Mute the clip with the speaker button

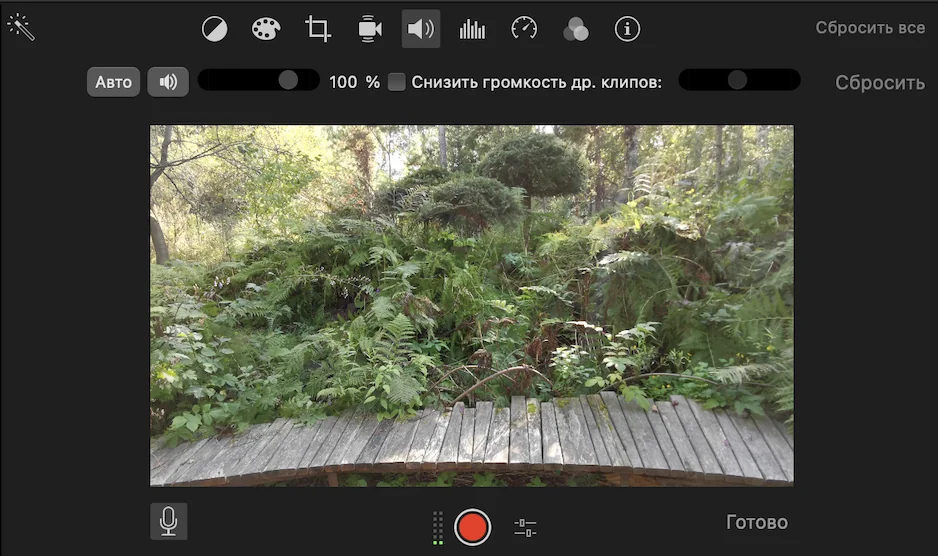[168, 82]
